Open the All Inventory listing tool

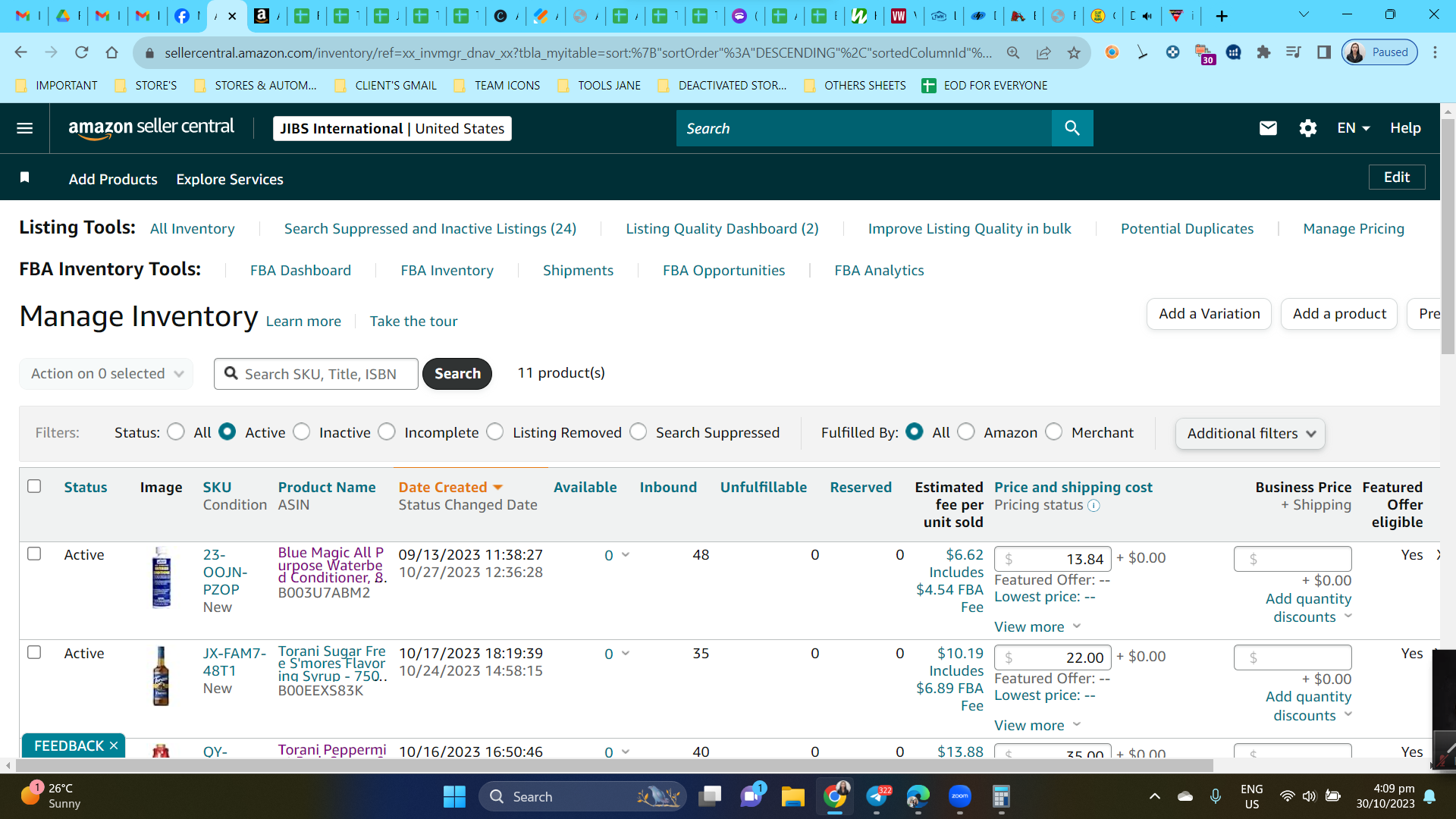click(x=192, y=229)
